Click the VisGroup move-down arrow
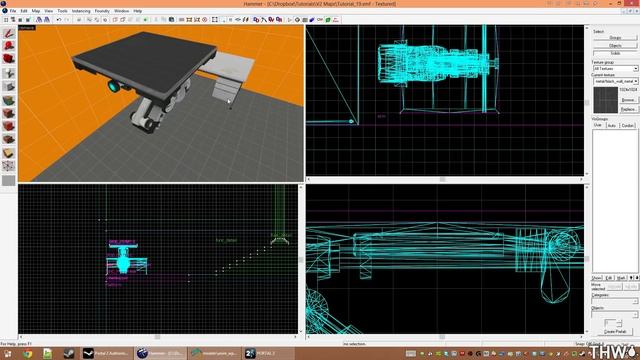The height and width of the screenshot is (360, 640). pos(637,278)
